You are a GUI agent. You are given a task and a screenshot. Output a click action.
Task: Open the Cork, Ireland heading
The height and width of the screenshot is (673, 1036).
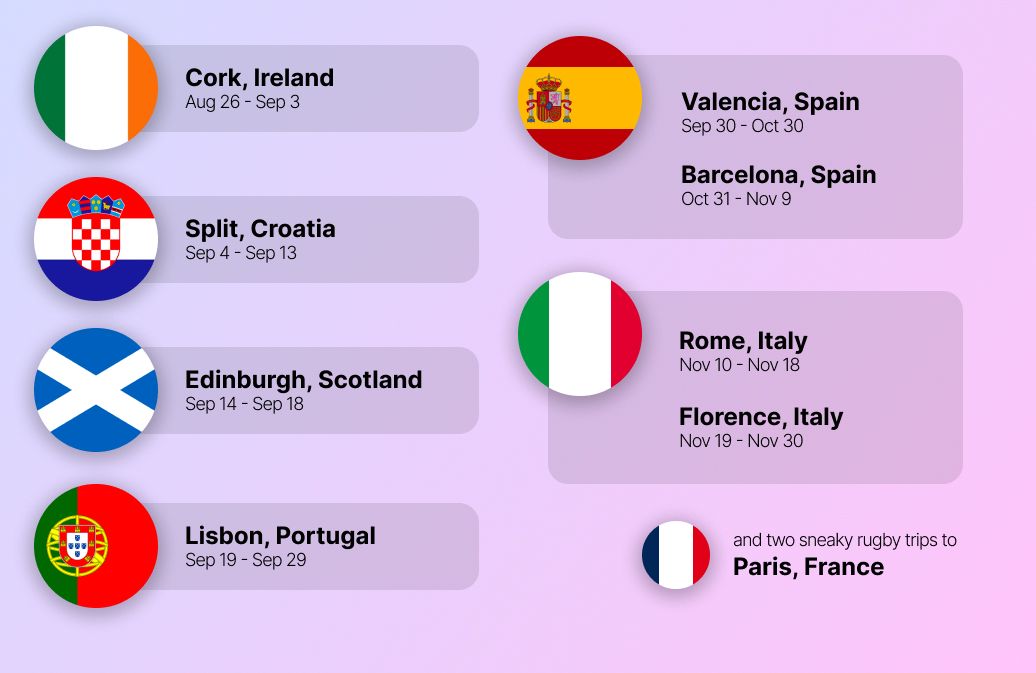coord(259,78)
